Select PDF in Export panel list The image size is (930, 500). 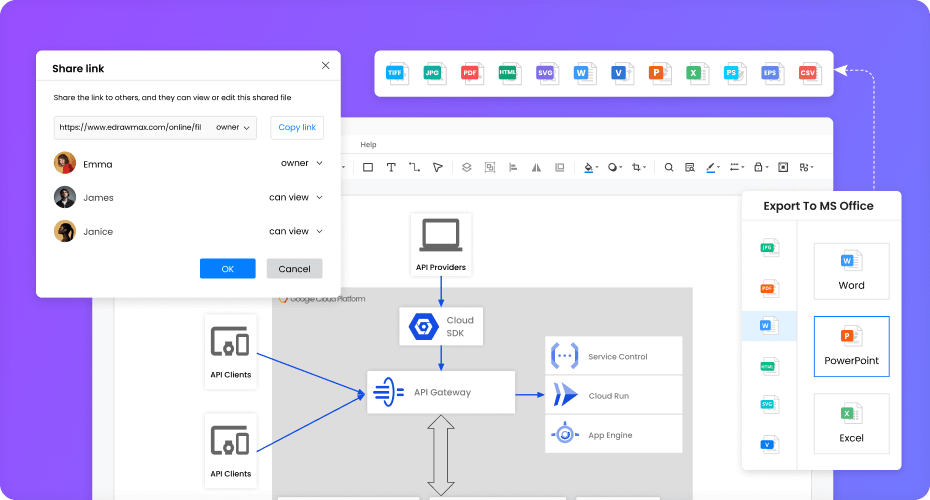(x=769, y=288)
